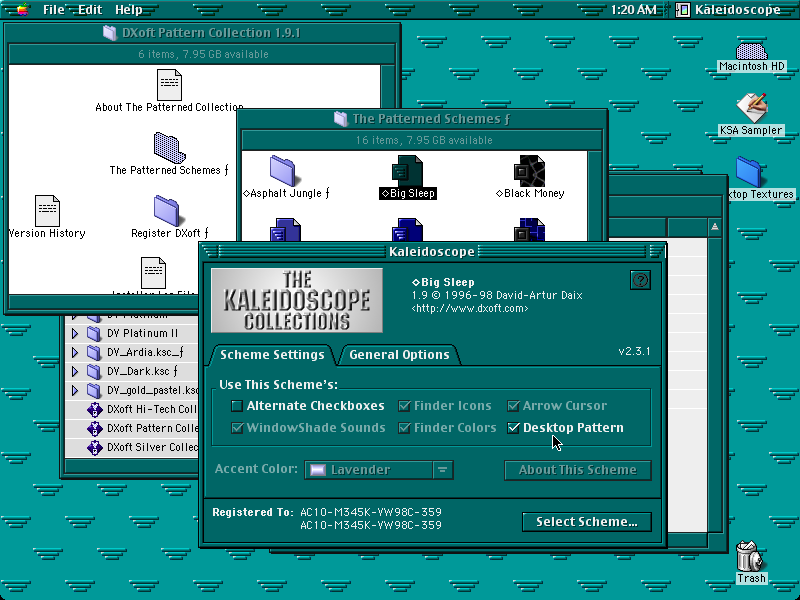800x600 pixels.
Task: Select the Black Money scheme icon
Action: (x=529, y=171)
